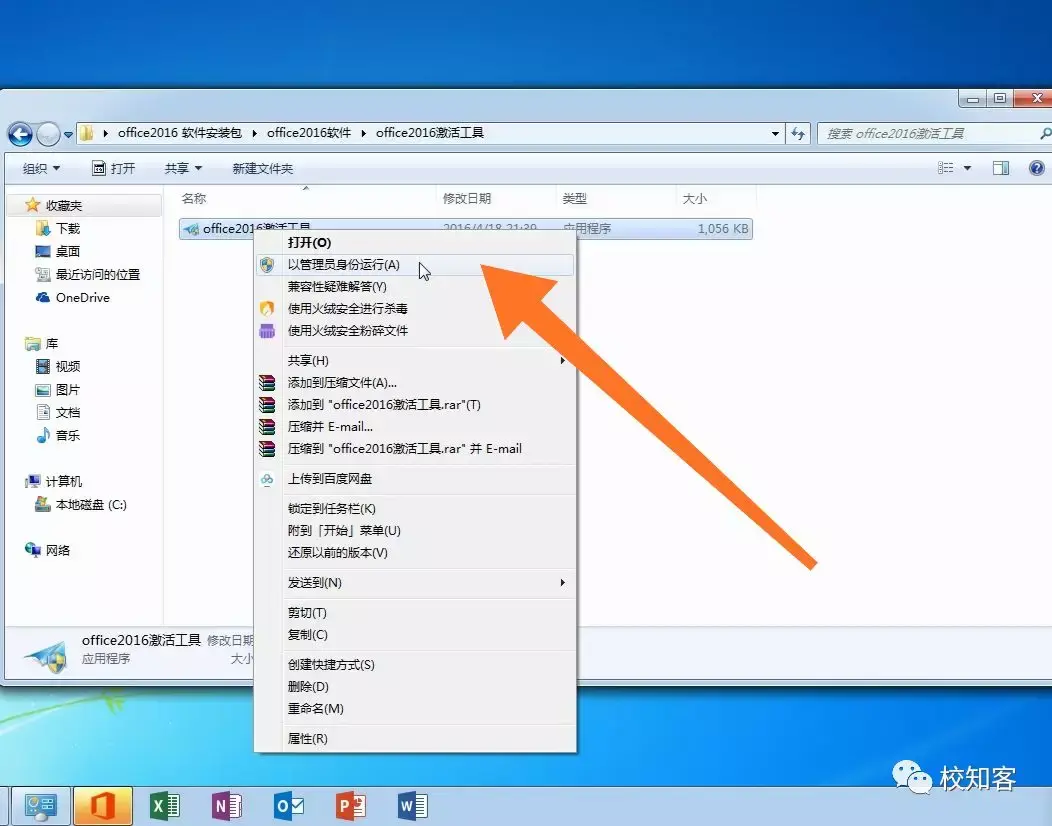Choose 属性(R) in the context menu
The height and width of the screenshot is (826, 1052).
pos(415,739)
